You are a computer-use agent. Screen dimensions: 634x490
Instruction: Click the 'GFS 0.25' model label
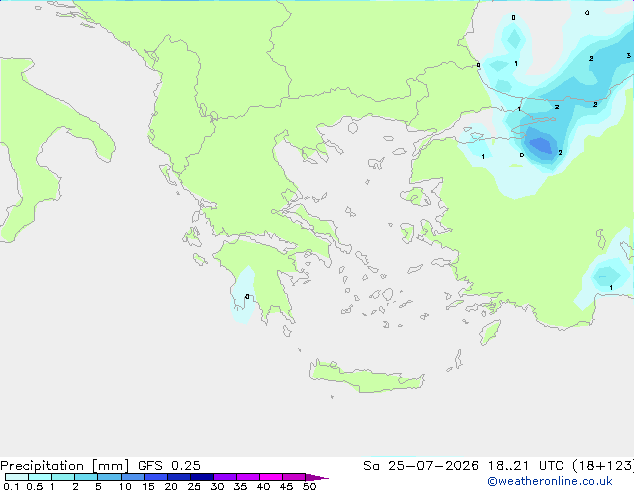(x=169, y=466)
